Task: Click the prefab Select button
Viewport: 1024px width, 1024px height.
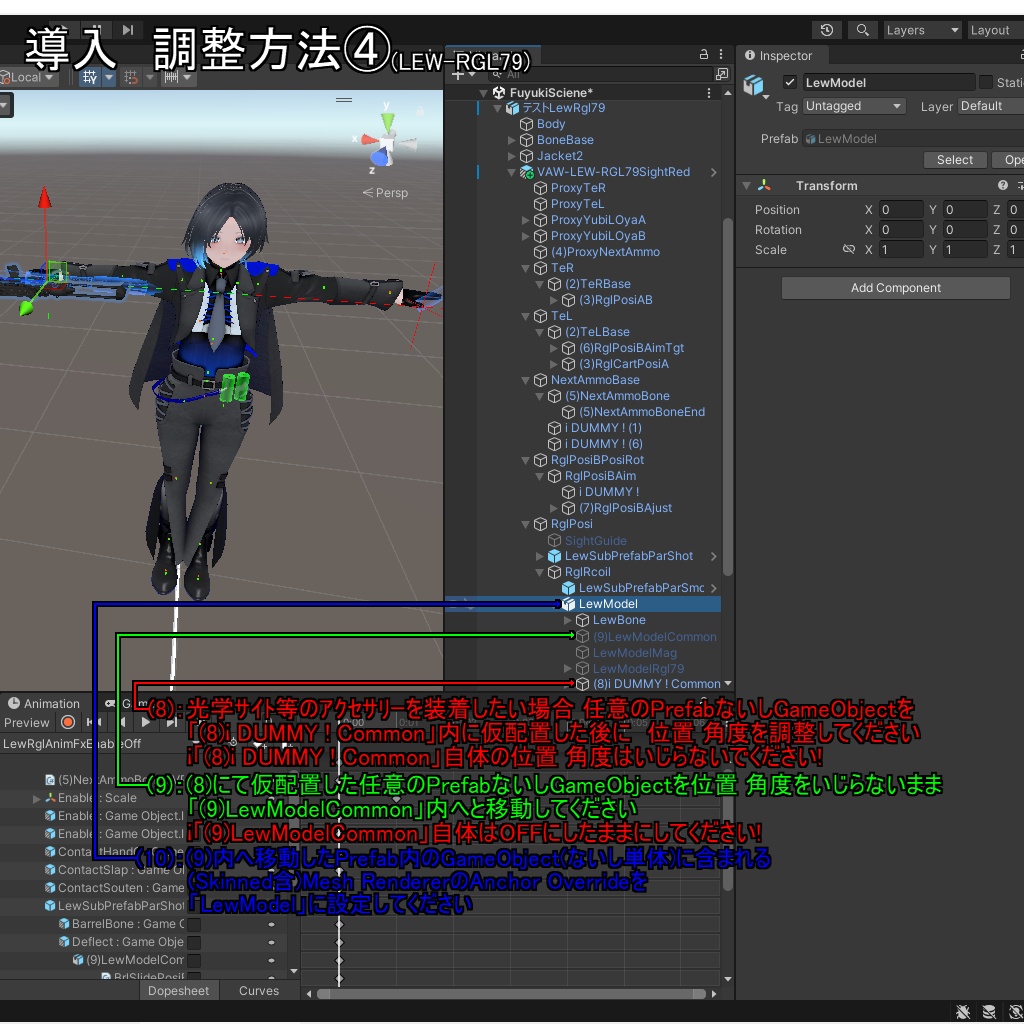Action: pyautogui.click(x=955, y=160)
